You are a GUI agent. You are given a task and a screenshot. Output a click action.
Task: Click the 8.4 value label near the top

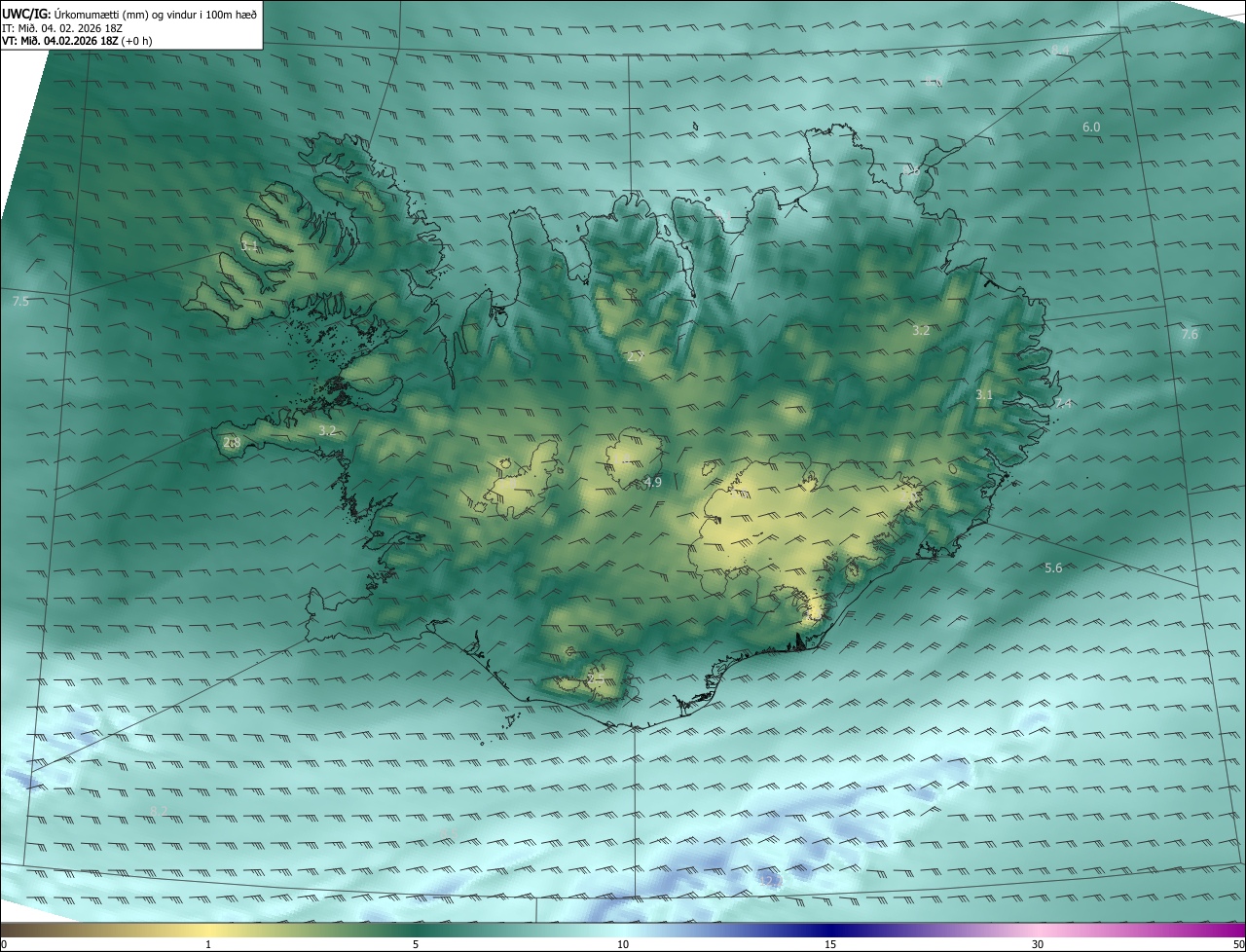(1059, 50)
